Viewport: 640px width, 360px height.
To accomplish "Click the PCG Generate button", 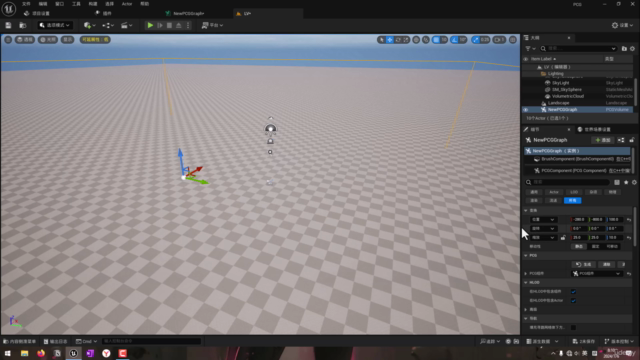I will 584,264.
